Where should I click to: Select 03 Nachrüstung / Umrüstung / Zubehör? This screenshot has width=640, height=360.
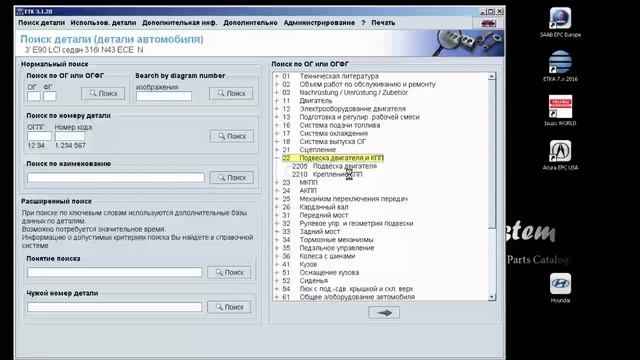click(345, 93)
